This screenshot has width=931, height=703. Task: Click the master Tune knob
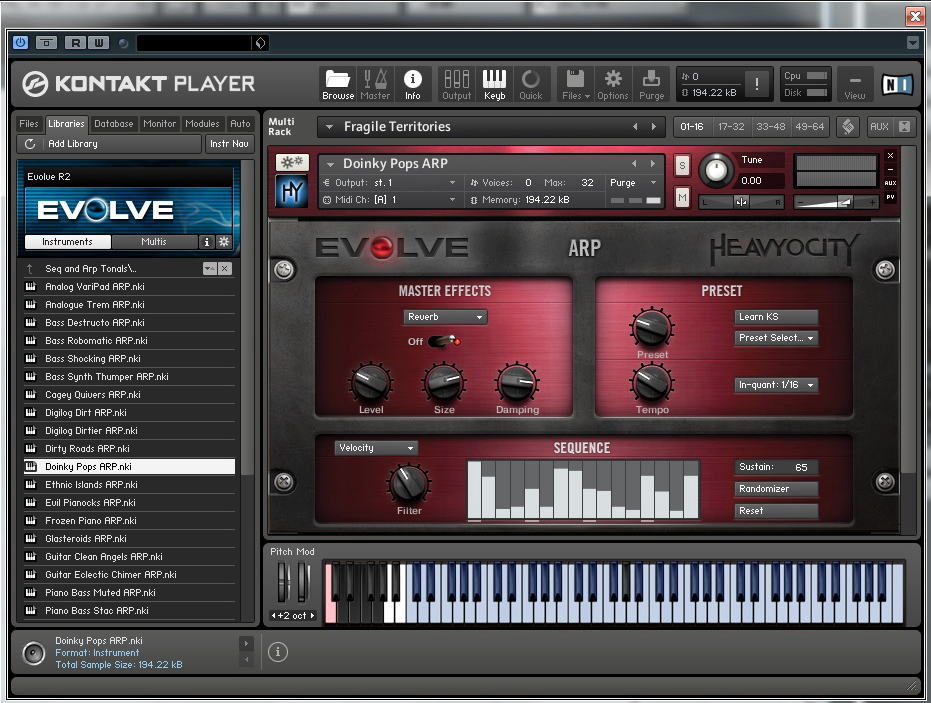point(716,171)
